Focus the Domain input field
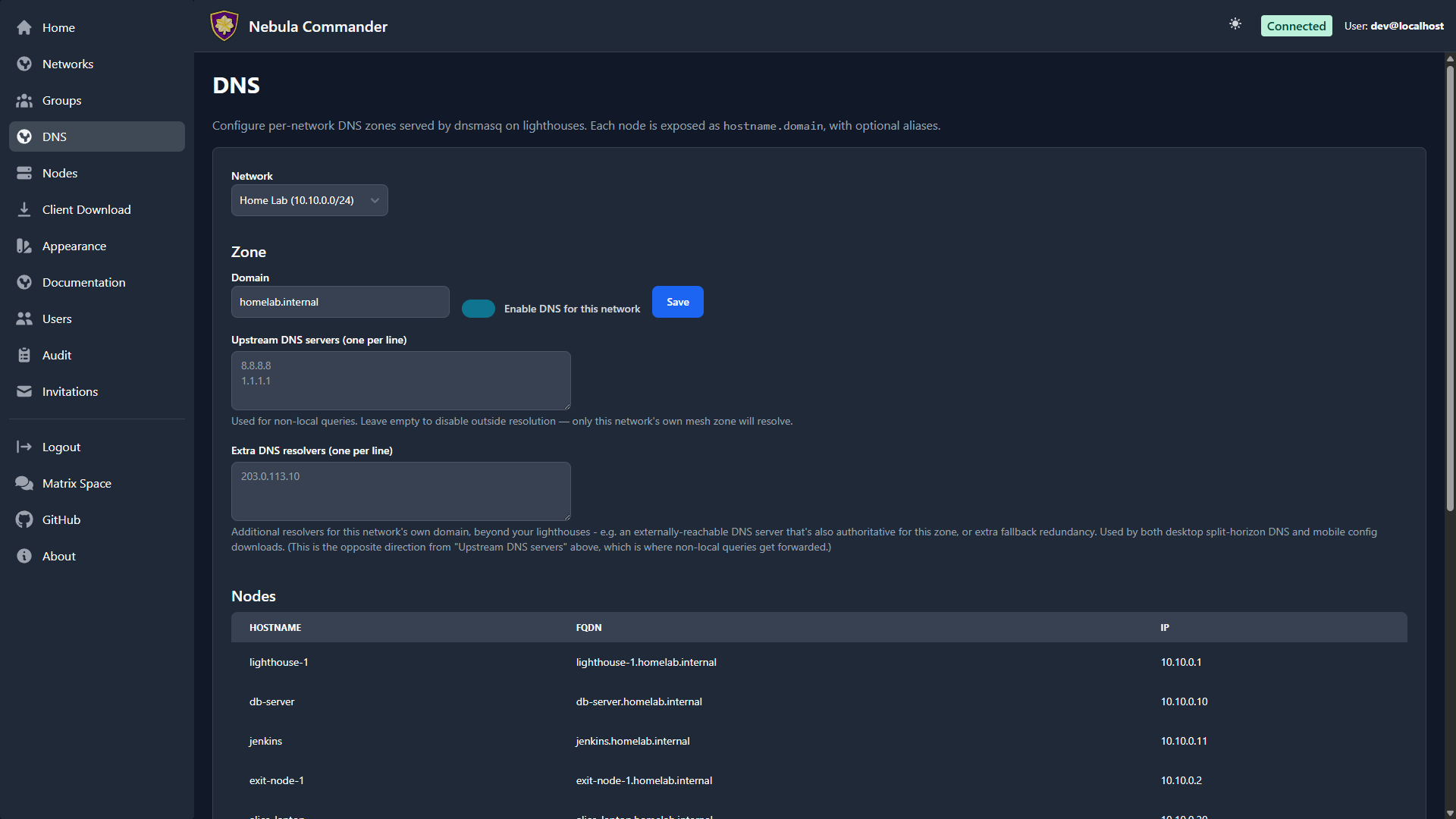The height and width of the screenshot is (819, 1456). pos(340,302)
